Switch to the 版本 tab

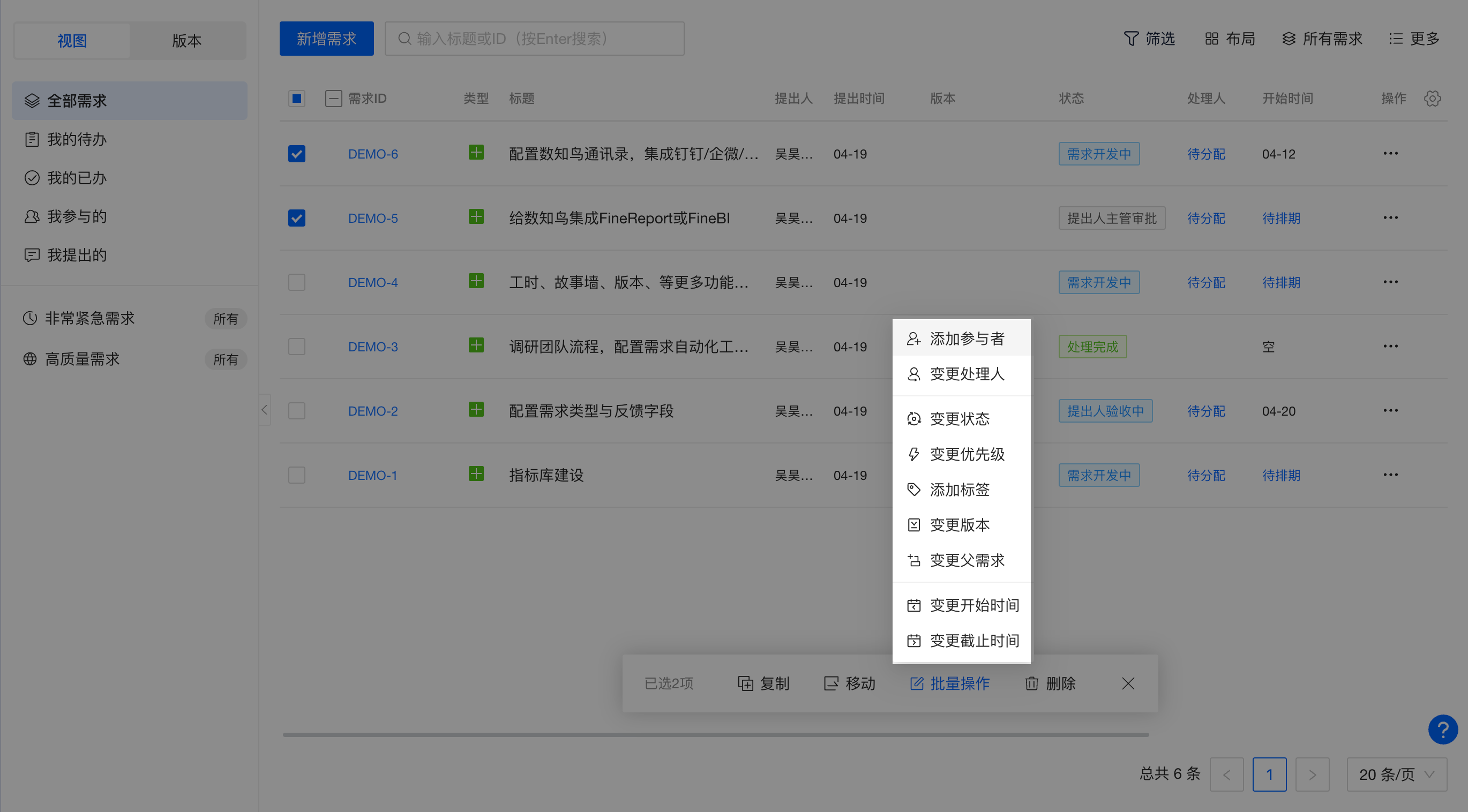click(x=187, y=41)
